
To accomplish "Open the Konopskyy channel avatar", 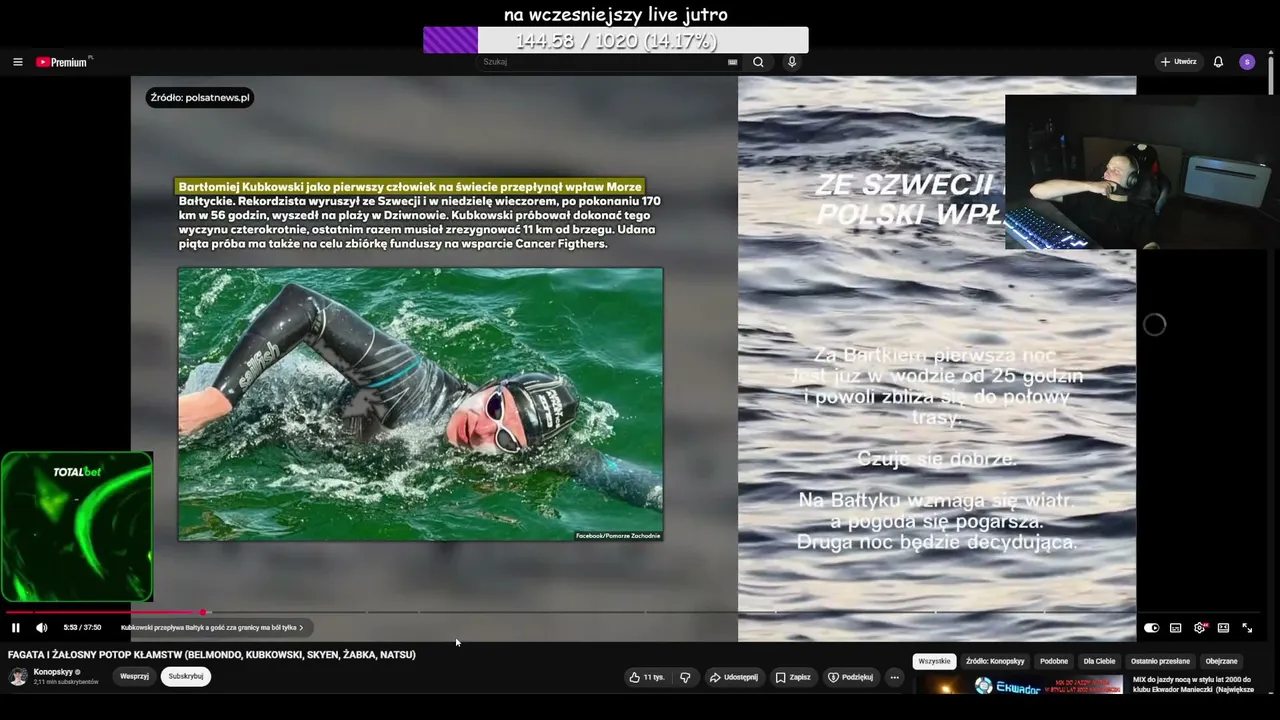I will pyautogui.click(x=18, y=676).
